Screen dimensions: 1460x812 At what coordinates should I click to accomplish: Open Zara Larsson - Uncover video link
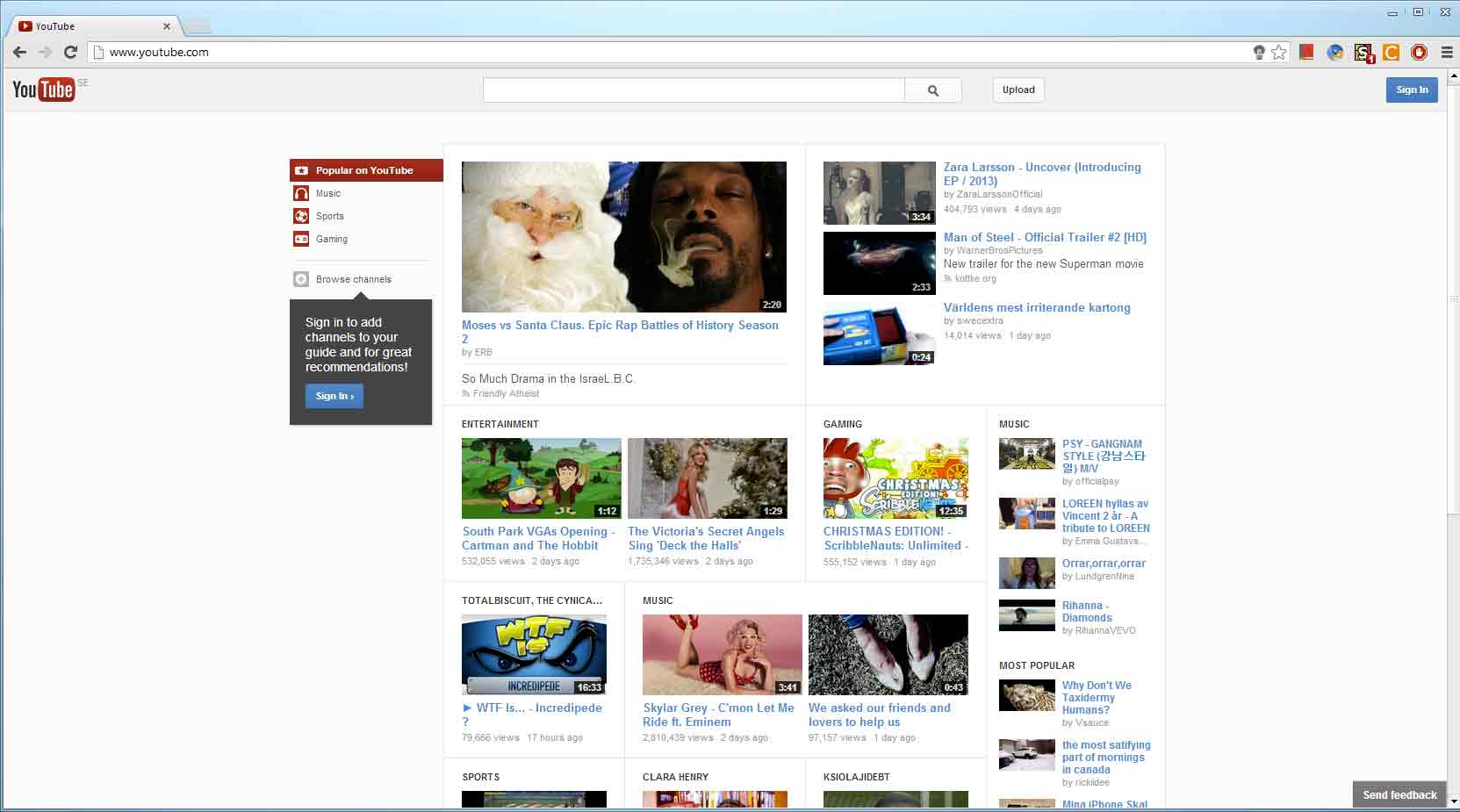[x=1042, y=174]
